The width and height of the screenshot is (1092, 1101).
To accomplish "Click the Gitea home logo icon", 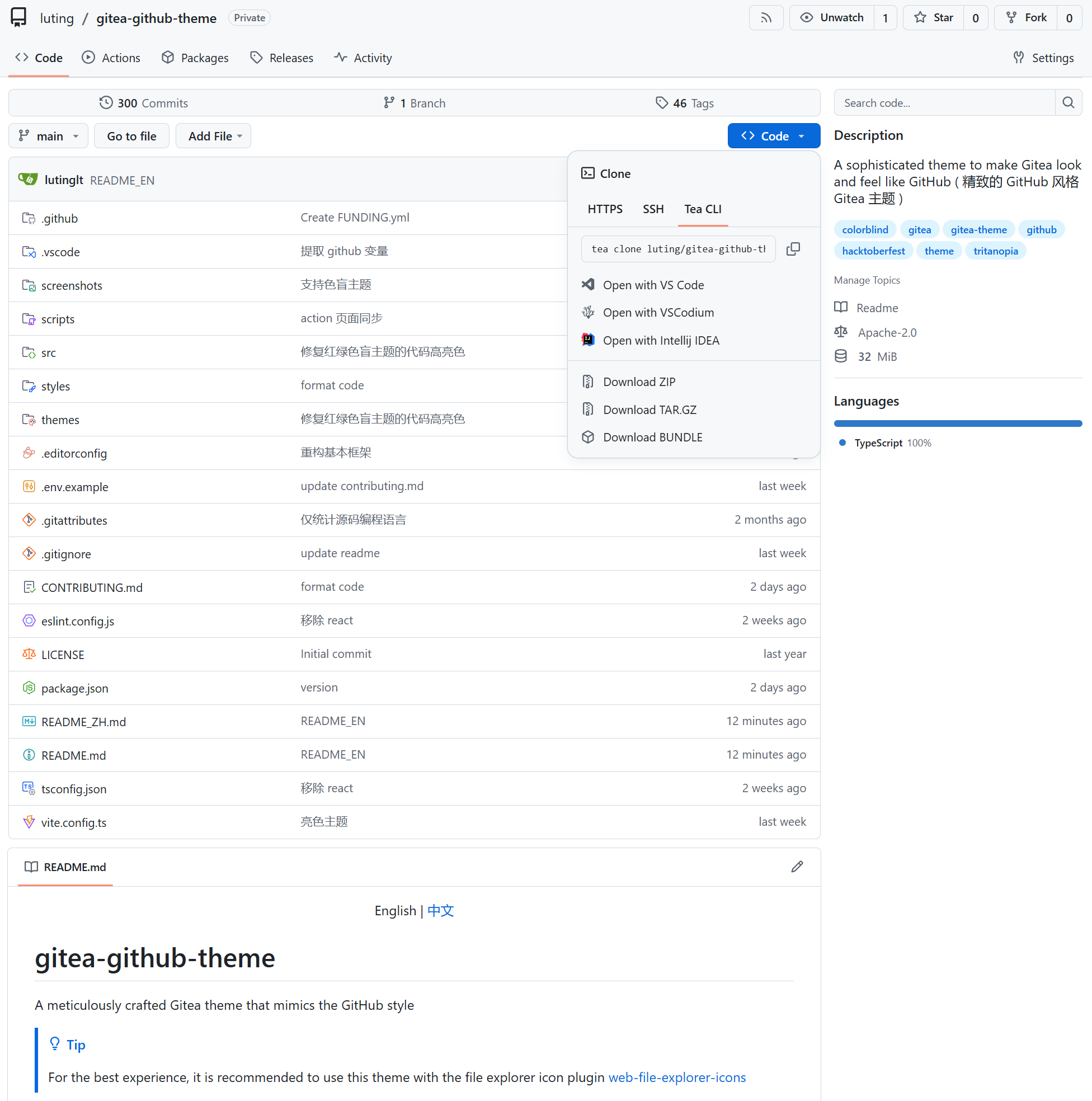I will [19, 18].
